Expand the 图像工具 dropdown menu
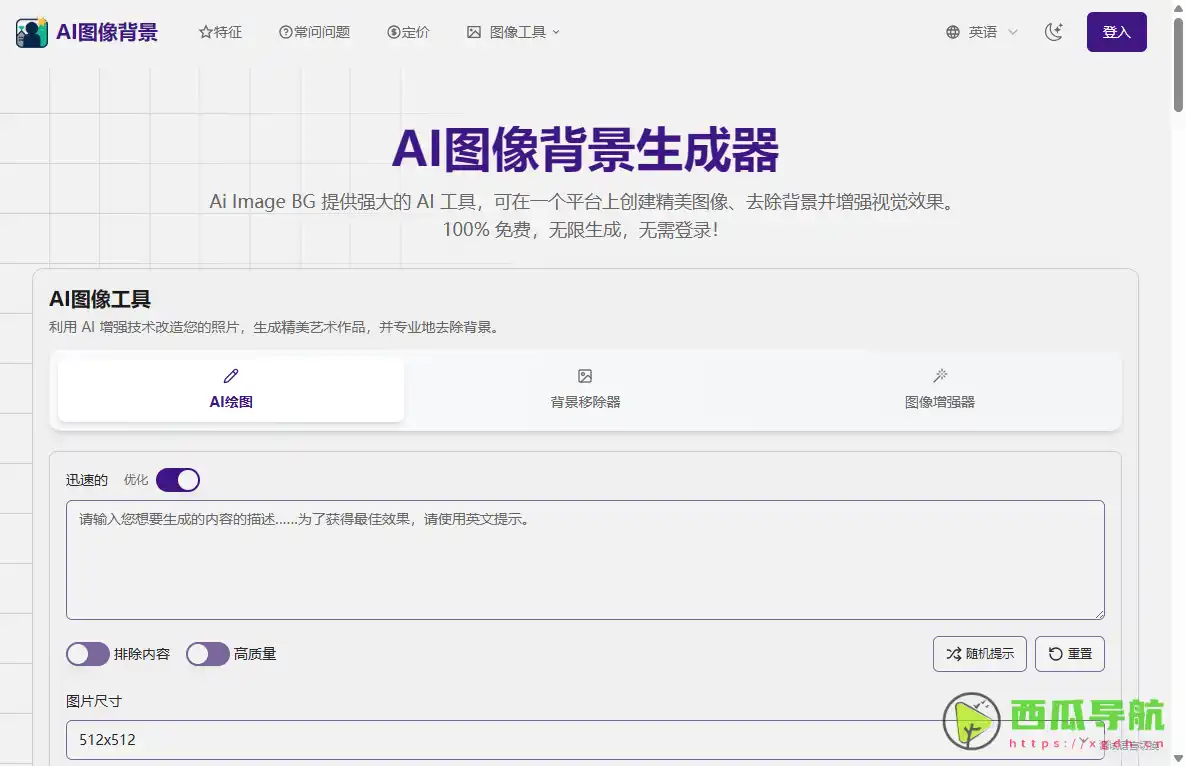The height and width of the screenshot is (766, 1186). [514, 32]
